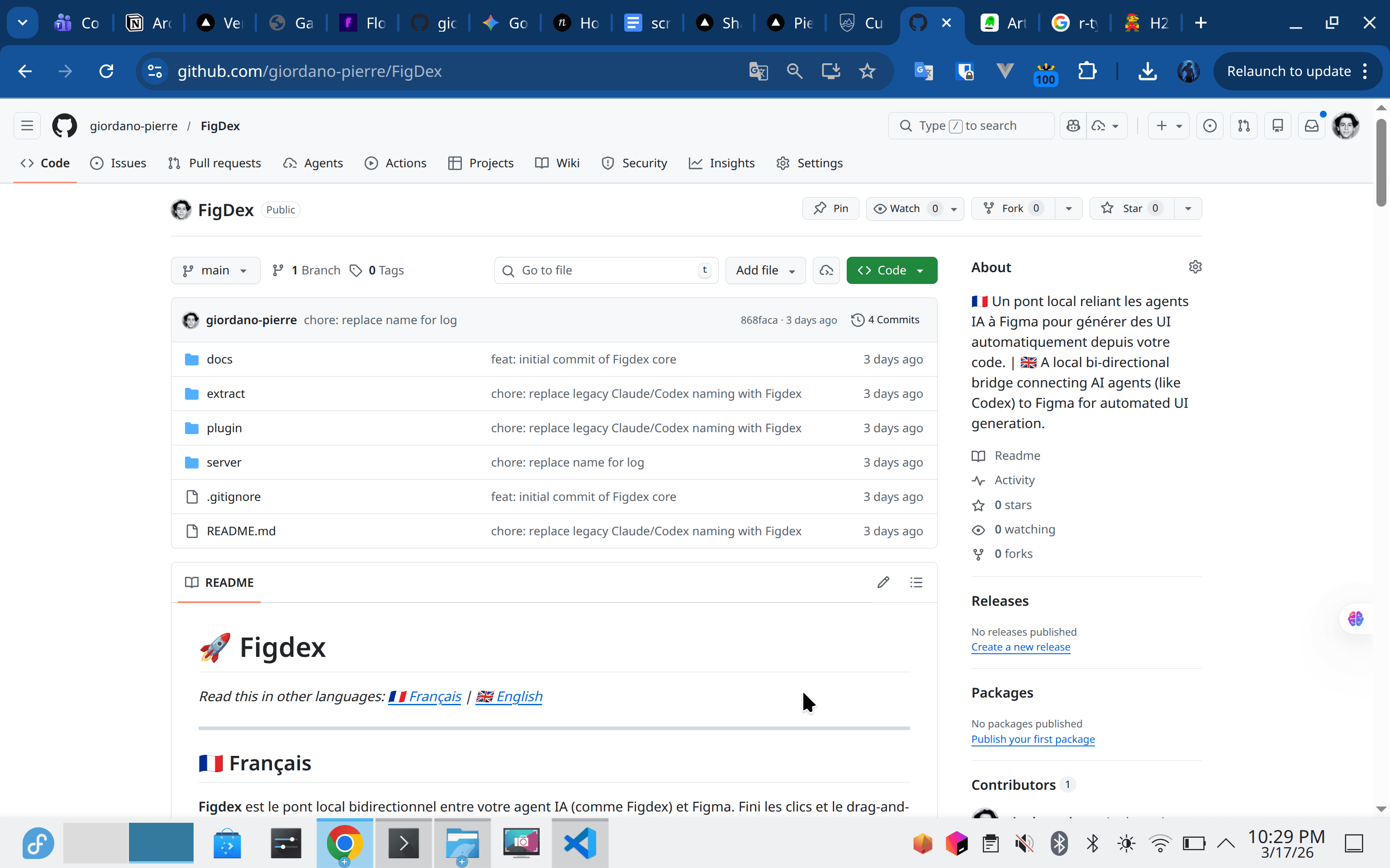Edit the README with the pencil icon
1390x868 pixels.
(883, 582)
